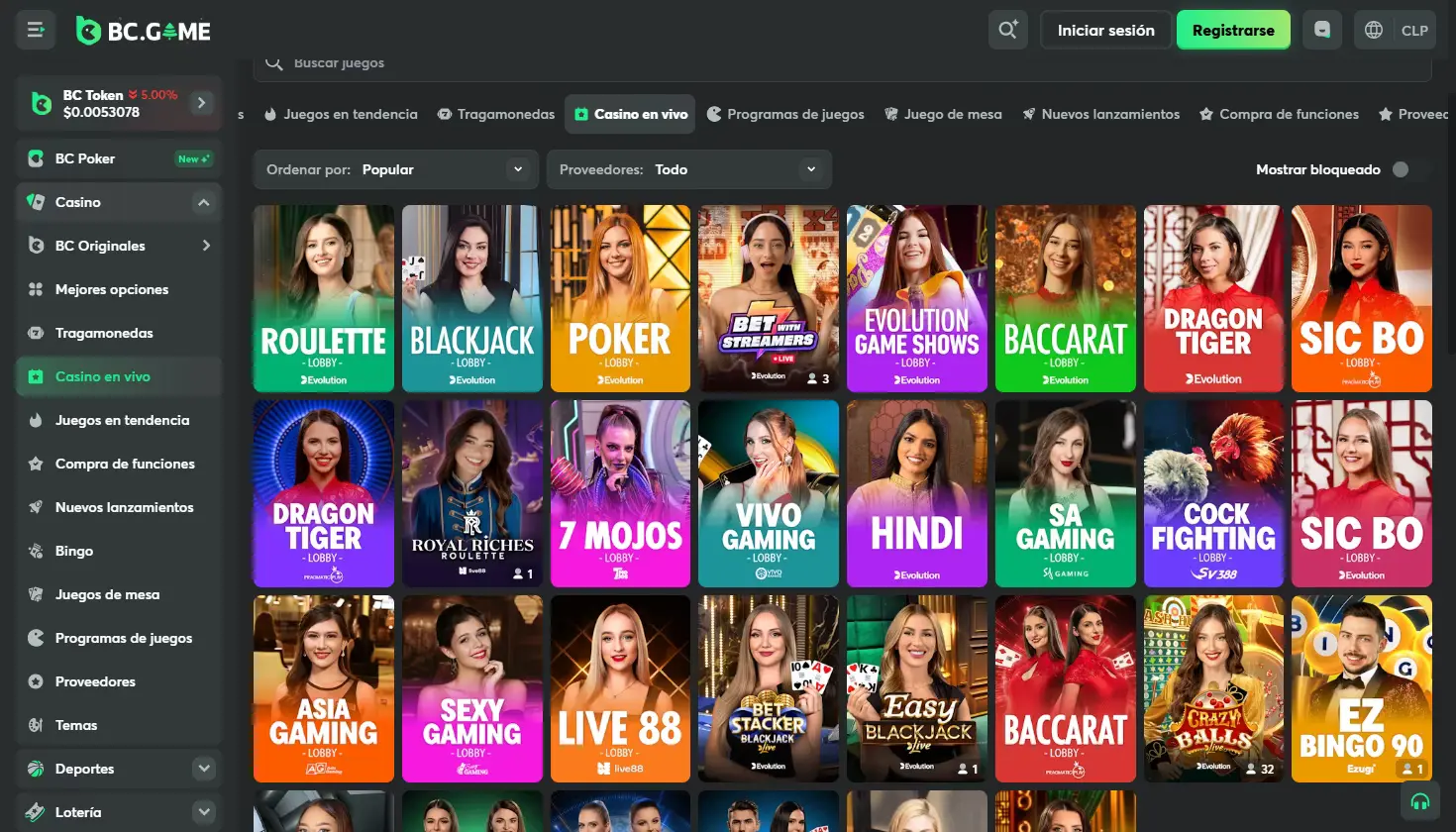Collapse the Casino sidebar section
Image resolution: width=1456 pixels, height=832 pixels.
tap(203, 202)
